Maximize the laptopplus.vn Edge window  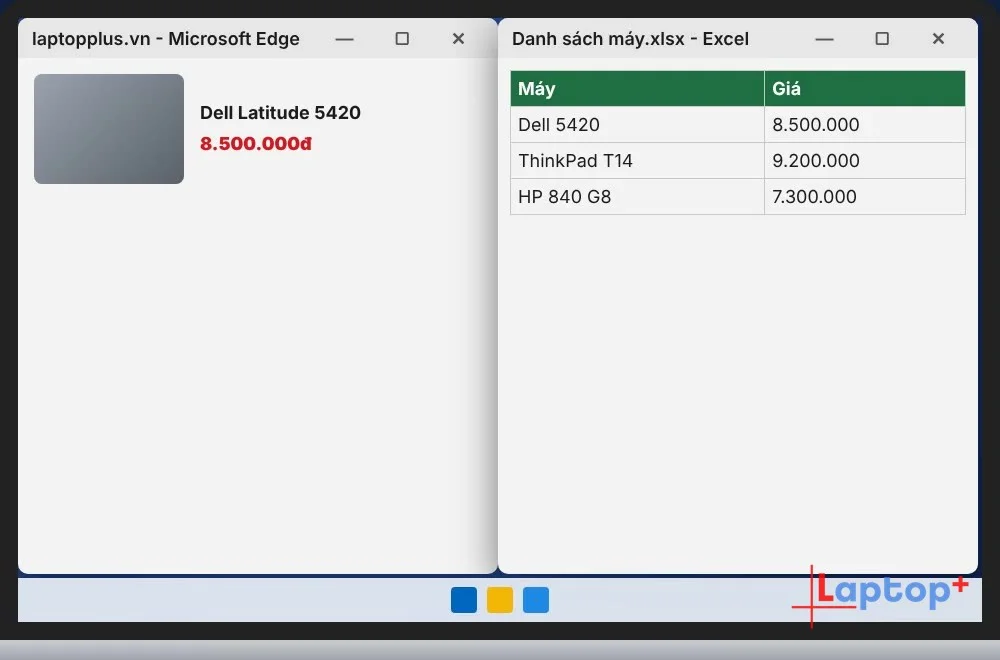click(x=402, y=39)
